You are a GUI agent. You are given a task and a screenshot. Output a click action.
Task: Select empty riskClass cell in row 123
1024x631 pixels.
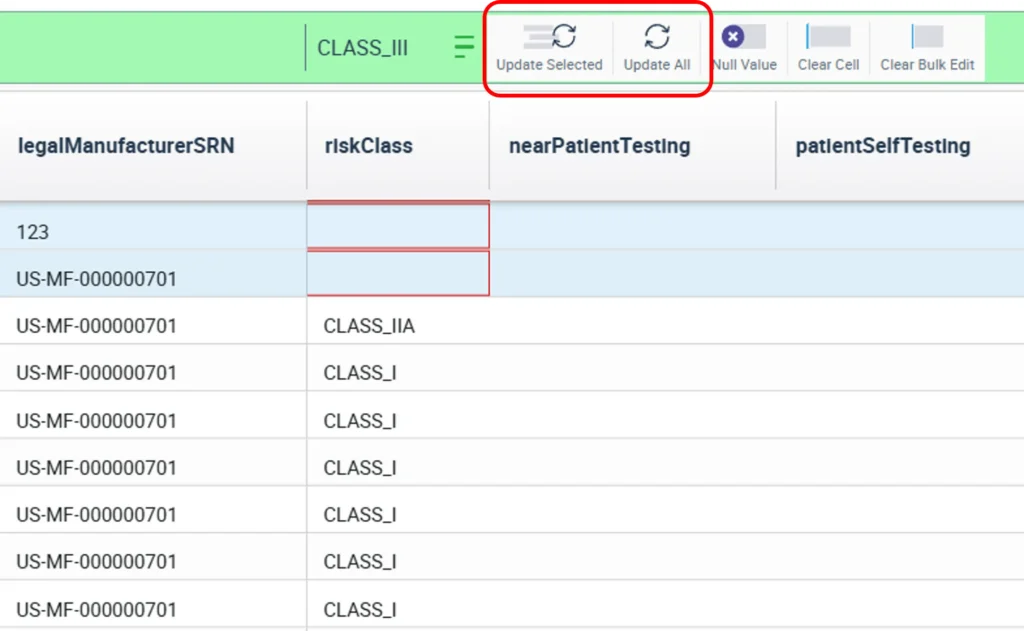coord(398,226)
